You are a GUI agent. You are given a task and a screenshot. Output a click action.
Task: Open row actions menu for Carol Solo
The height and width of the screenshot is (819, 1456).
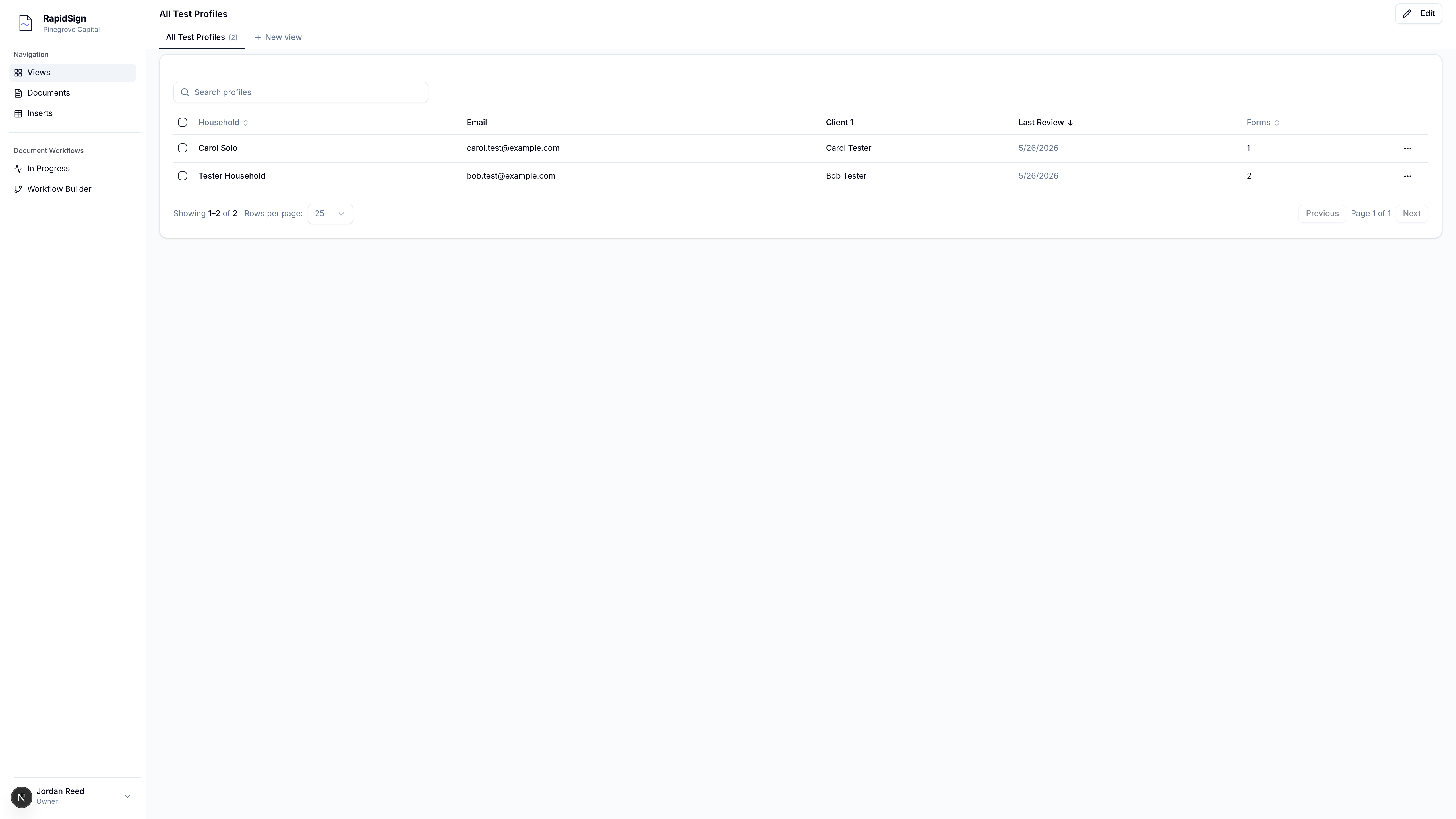pos(1407,149)
